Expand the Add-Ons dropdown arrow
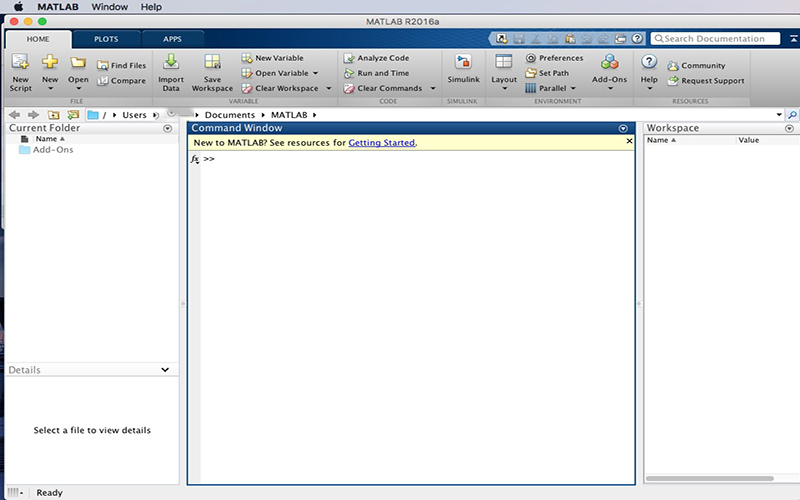 610,89
